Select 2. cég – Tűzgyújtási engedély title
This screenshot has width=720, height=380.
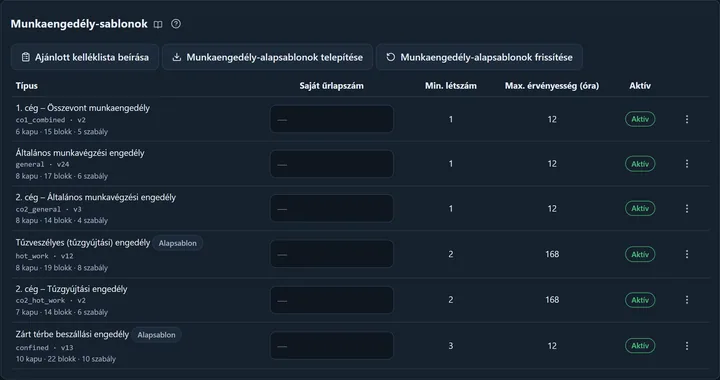[71, 289]
